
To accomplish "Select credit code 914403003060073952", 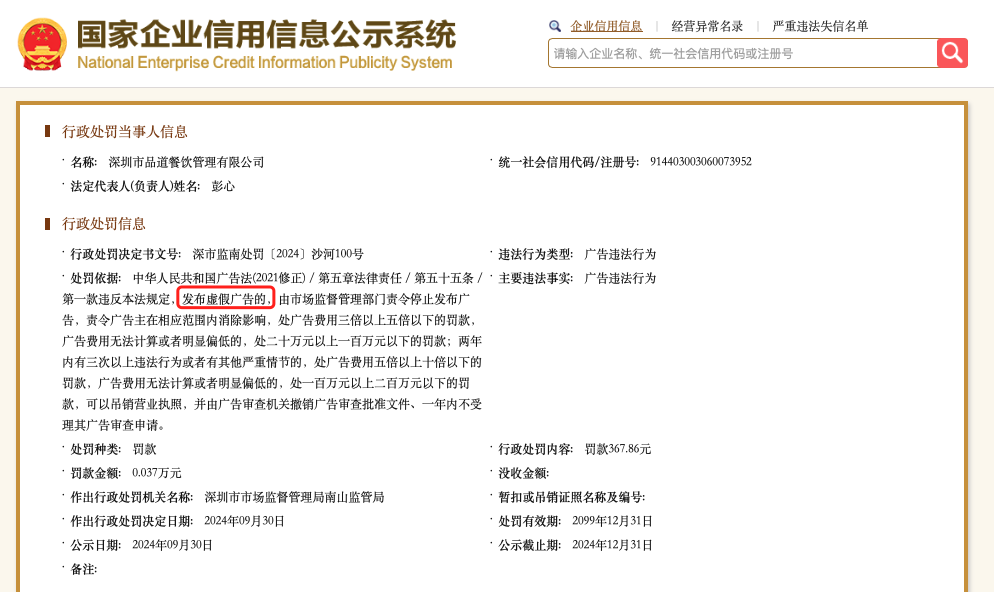I will (700, 162).
